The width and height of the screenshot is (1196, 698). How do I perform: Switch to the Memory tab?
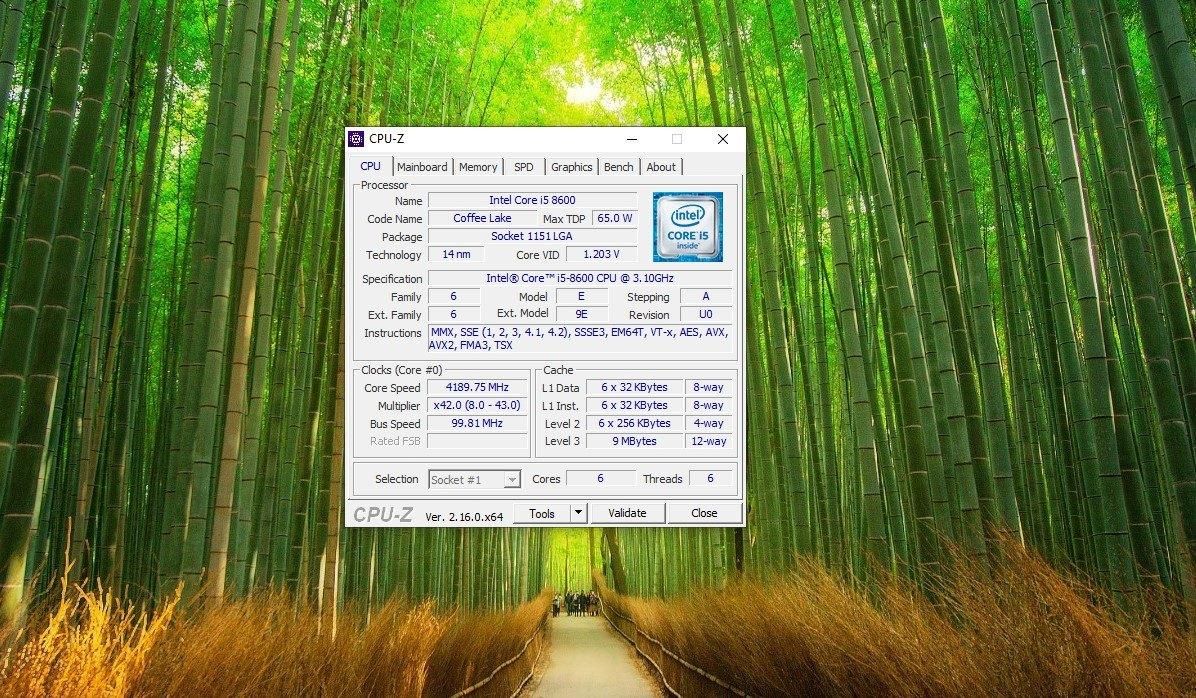click(477, 167)
